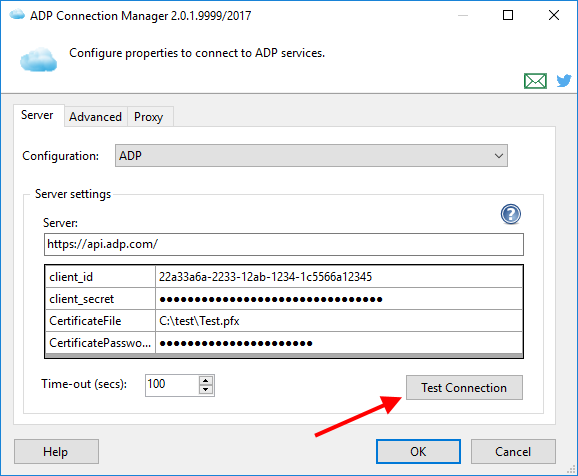This screenshot has height=476, width=578.
Task: Select the client_id value cell
Action: click(339, 277)
